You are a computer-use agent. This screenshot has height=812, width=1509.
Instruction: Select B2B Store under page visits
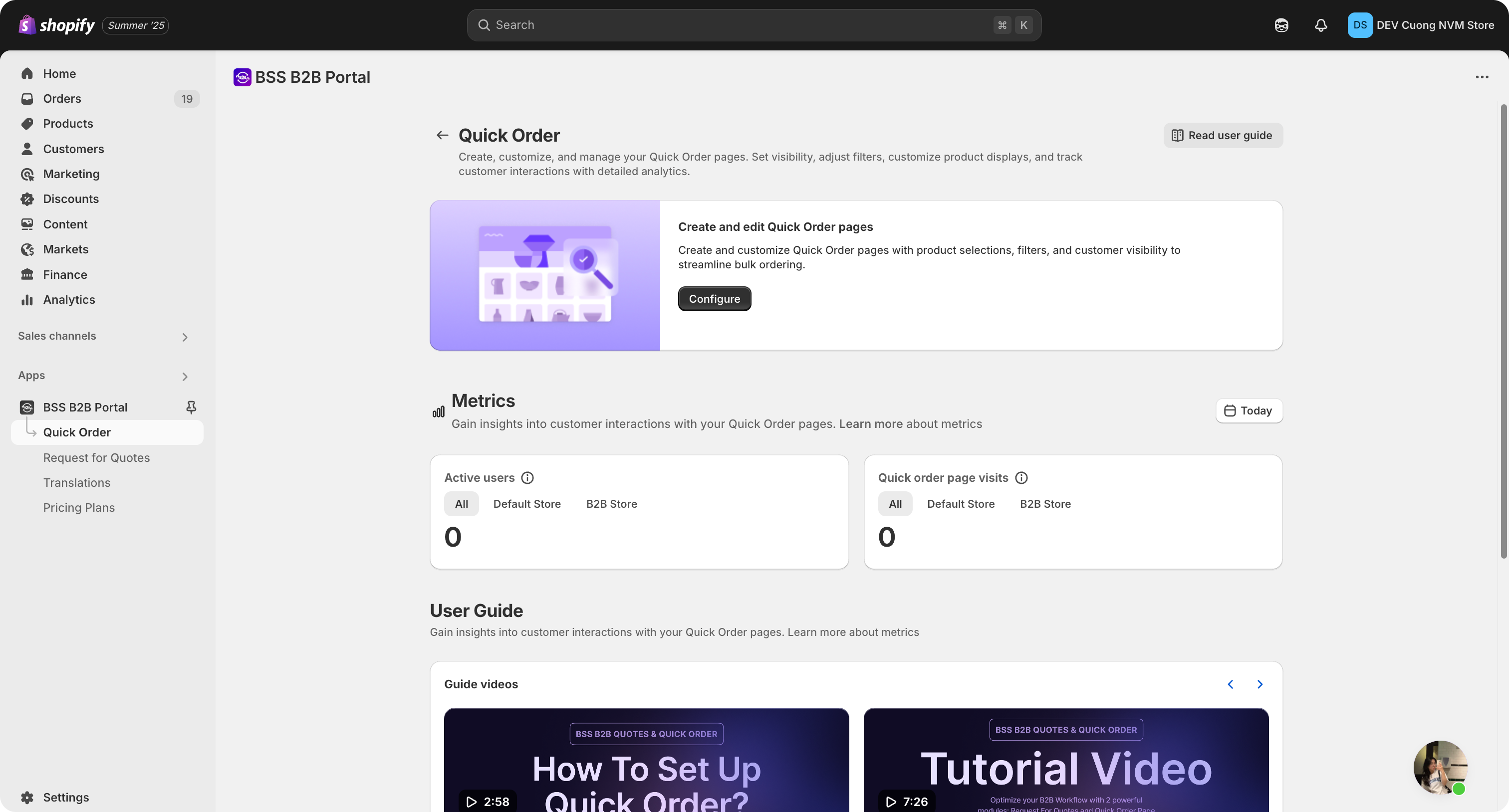click(1044, 504)
